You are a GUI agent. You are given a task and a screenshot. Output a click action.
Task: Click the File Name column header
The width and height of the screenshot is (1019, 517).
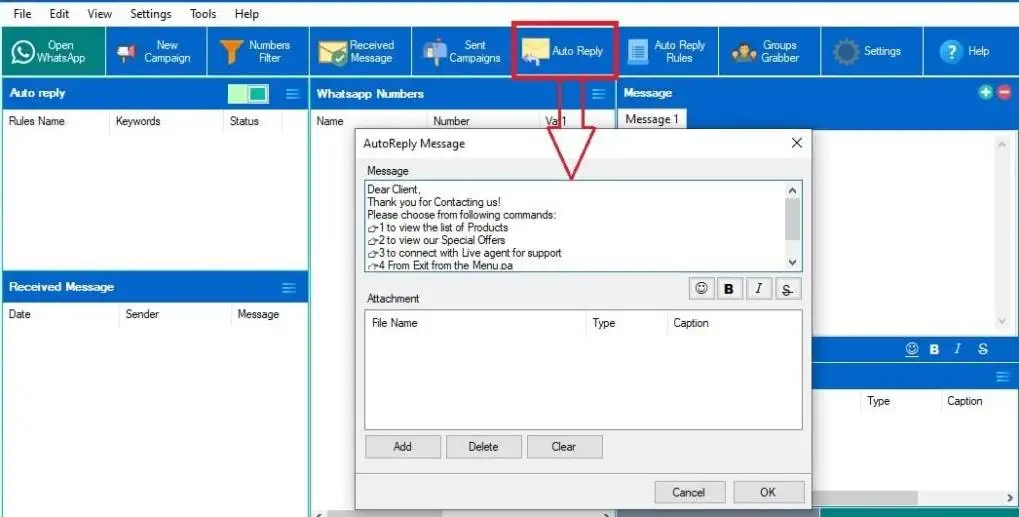394,323
